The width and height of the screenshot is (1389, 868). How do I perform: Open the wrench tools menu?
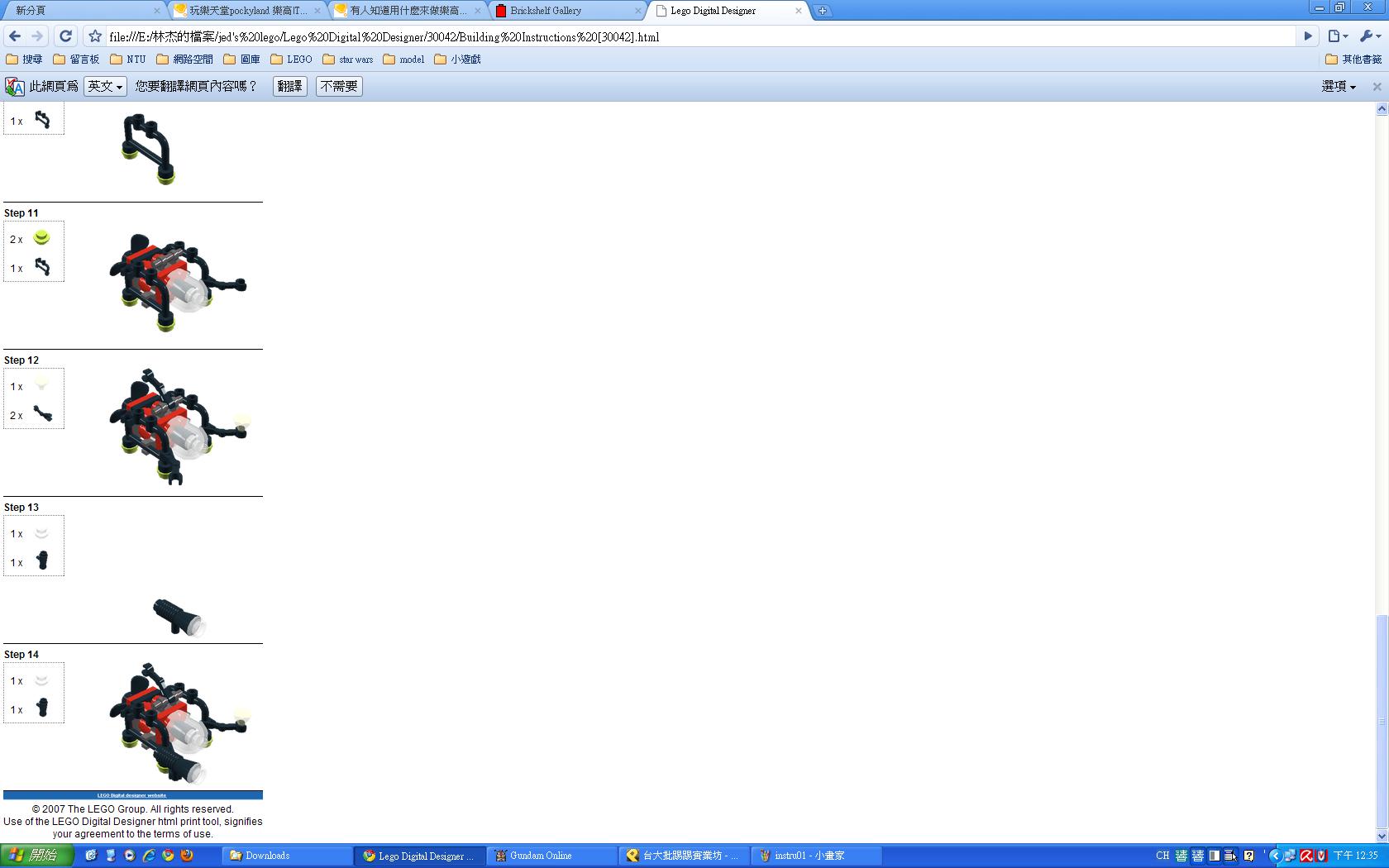1370,36
